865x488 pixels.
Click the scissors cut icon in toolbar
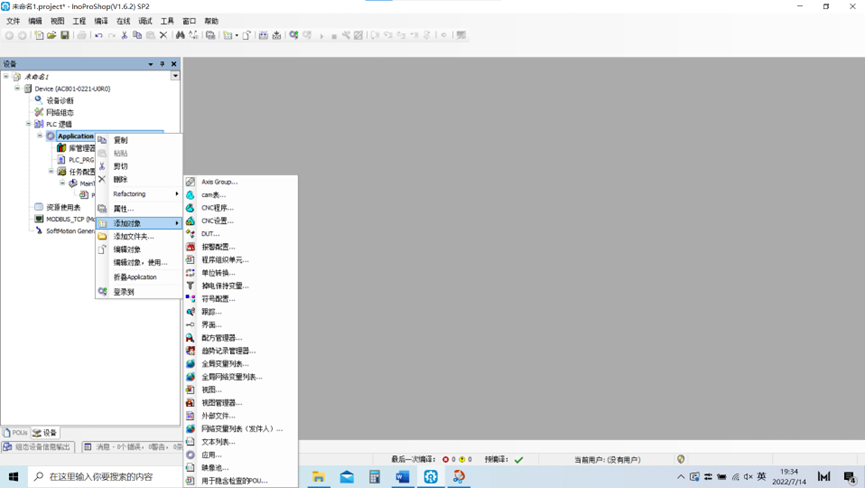point(125,35)
